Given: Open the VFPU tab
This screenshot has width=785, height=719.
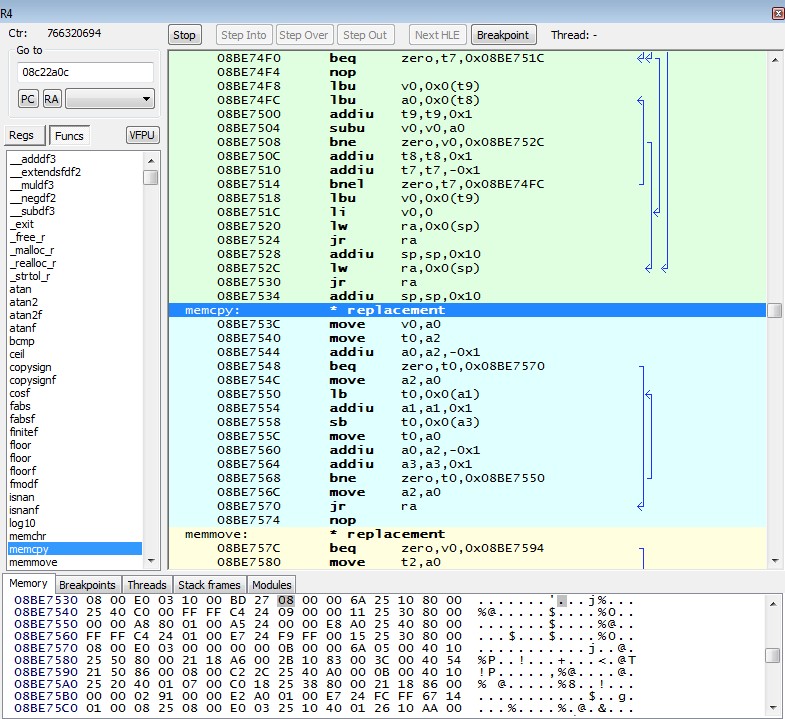Looking at the screenshot, I should pos(142,136).
